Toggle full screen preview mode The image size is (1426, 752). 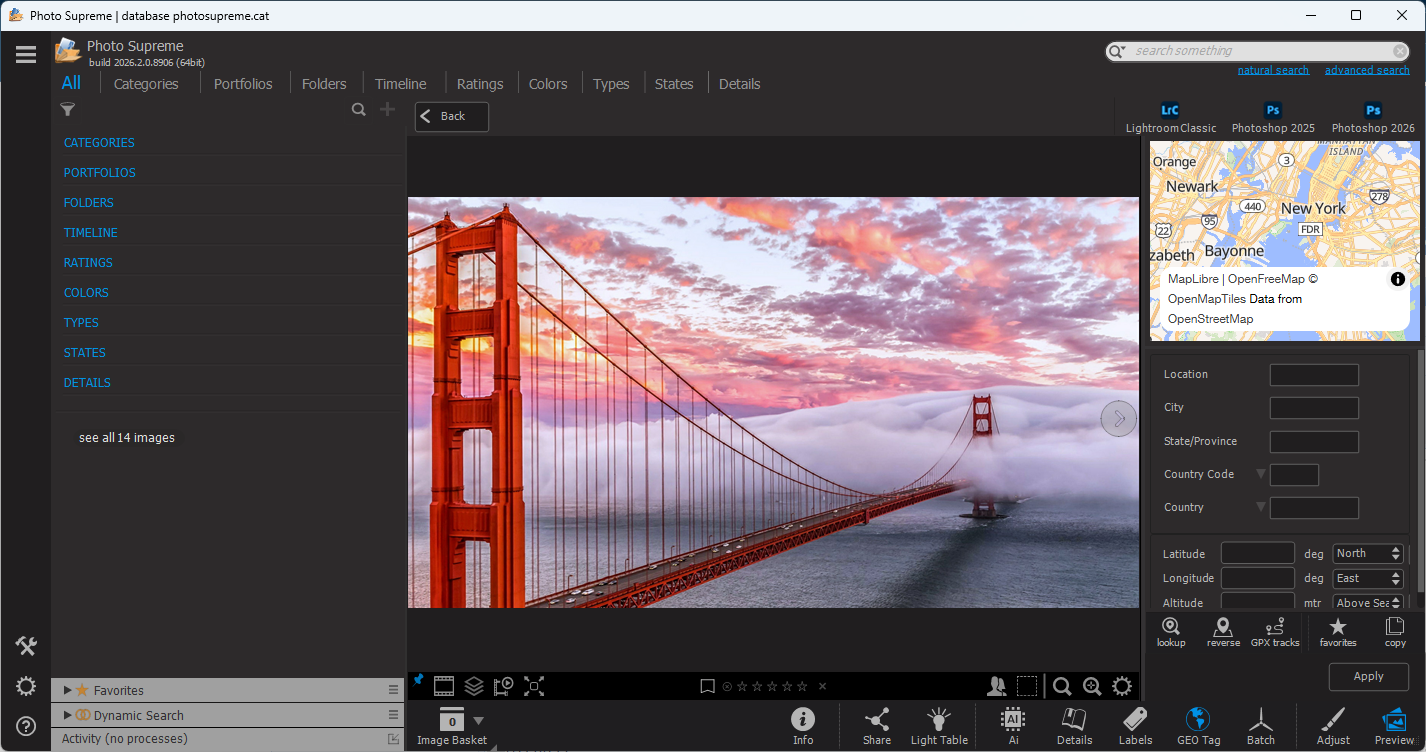pos(534,686)
